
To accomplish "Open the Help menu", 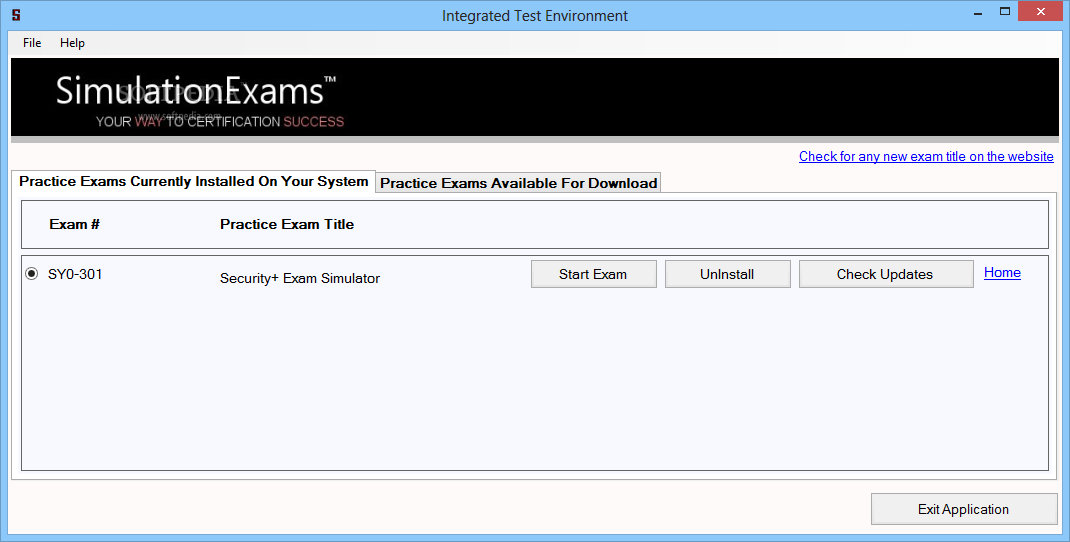I will click(x=72, y=43).
